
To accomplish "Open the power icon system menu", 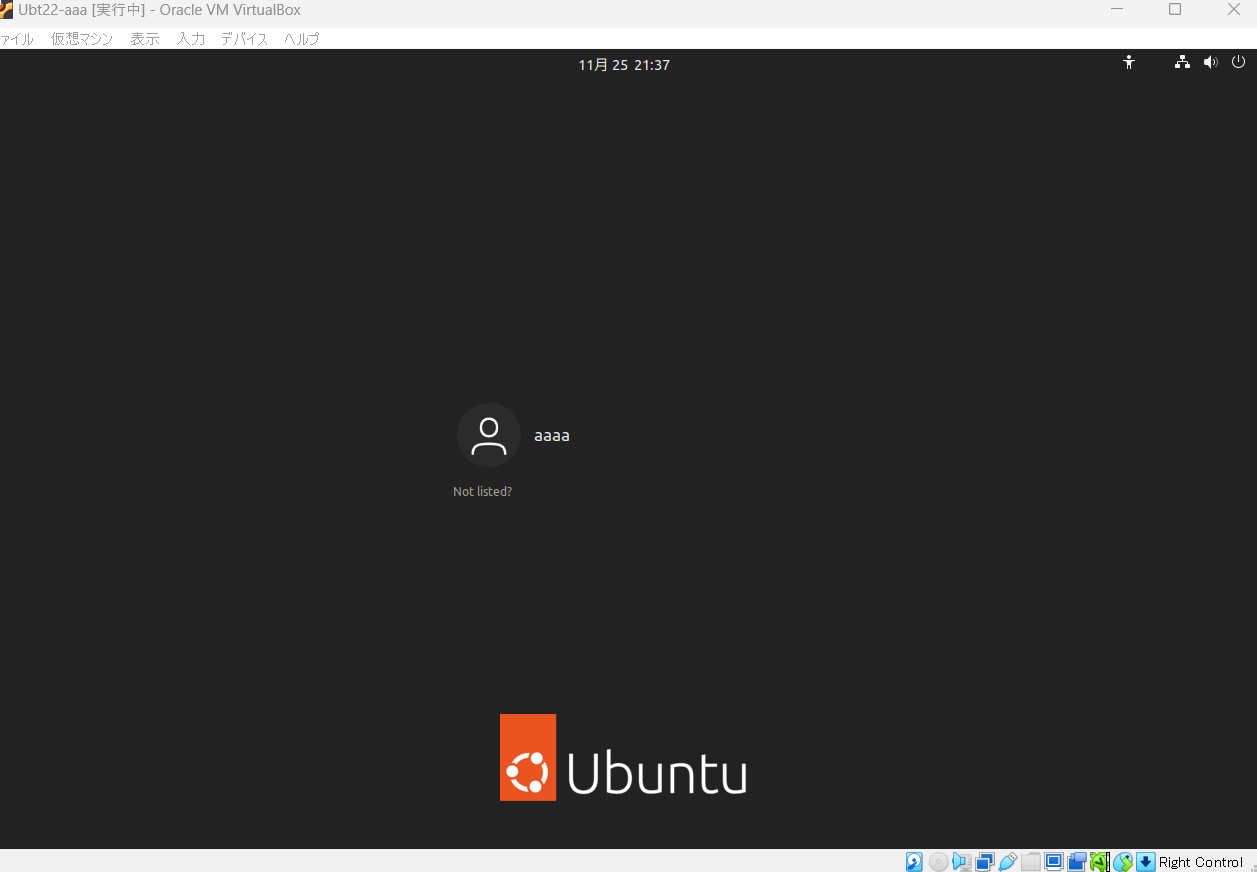I will [x=1238, y=62].
